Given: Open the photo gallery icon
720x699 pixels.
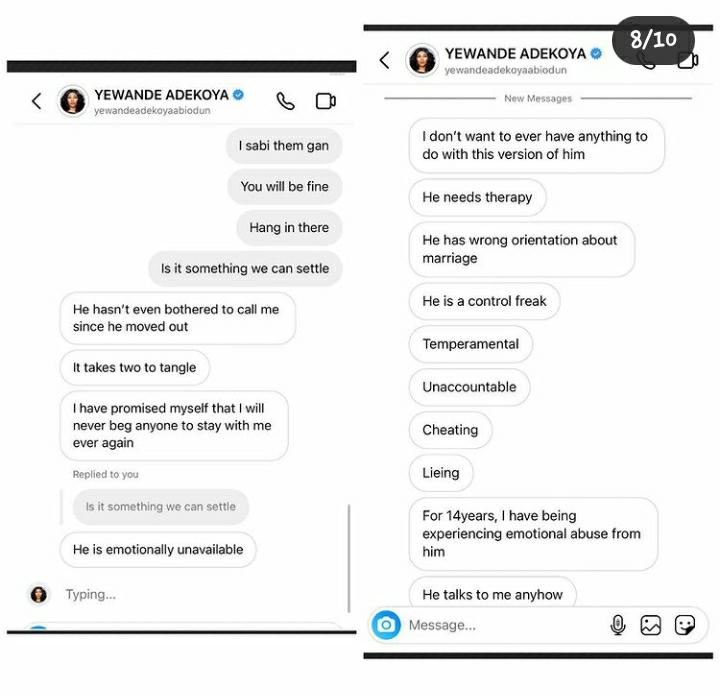Looking at the screenshot, I should (x=651, y=625).
